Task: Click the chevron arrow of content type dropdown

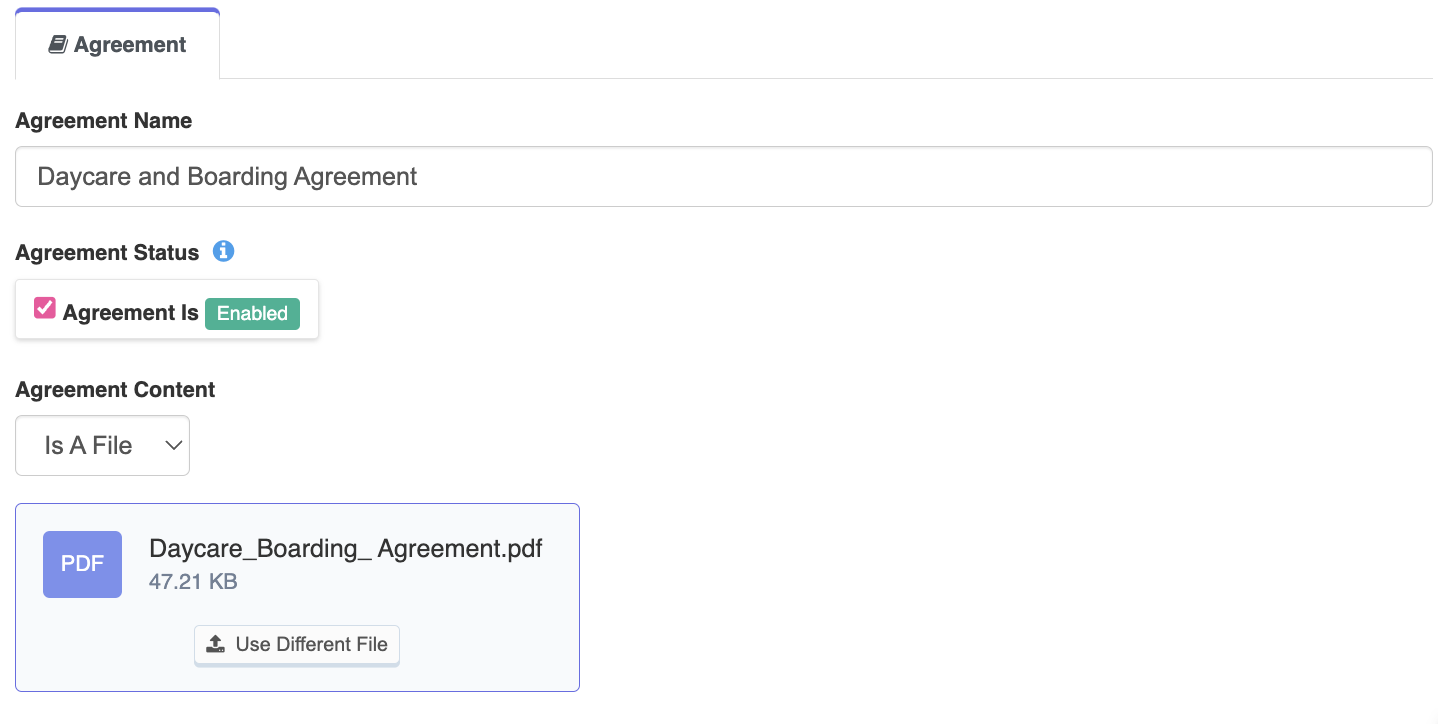Action: (172, 446)
